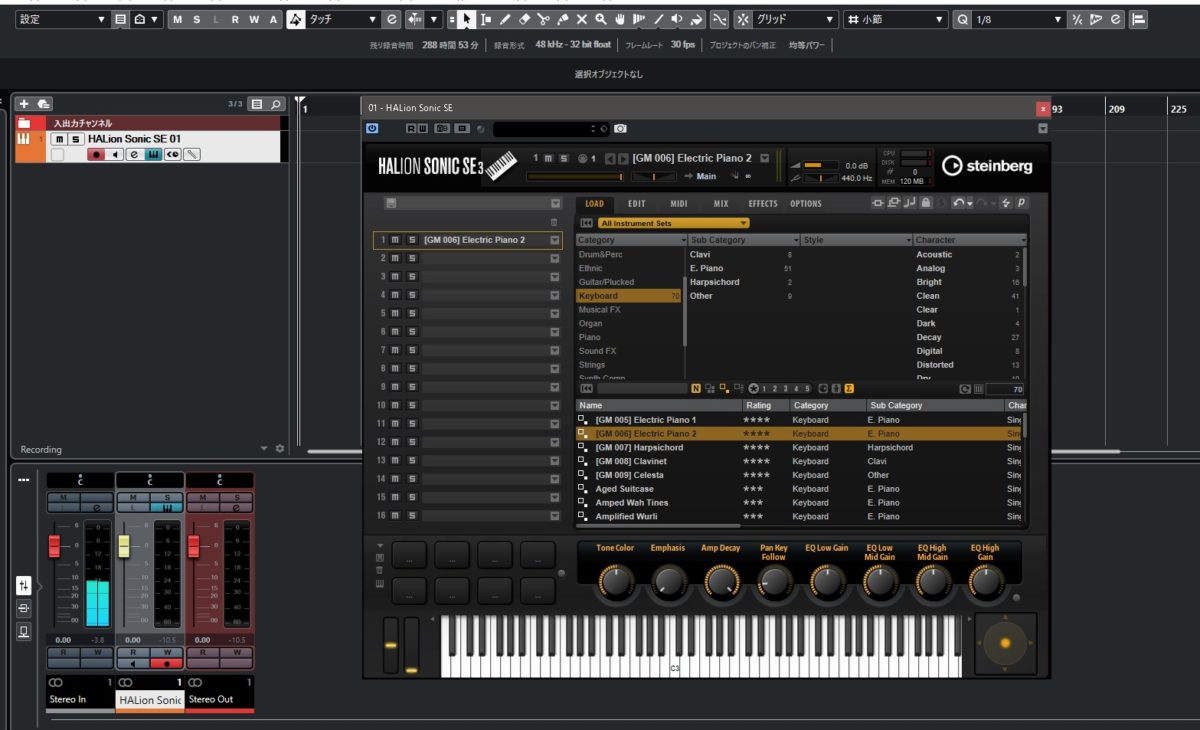Switch to the EFFECTS tab

(762, 203)
